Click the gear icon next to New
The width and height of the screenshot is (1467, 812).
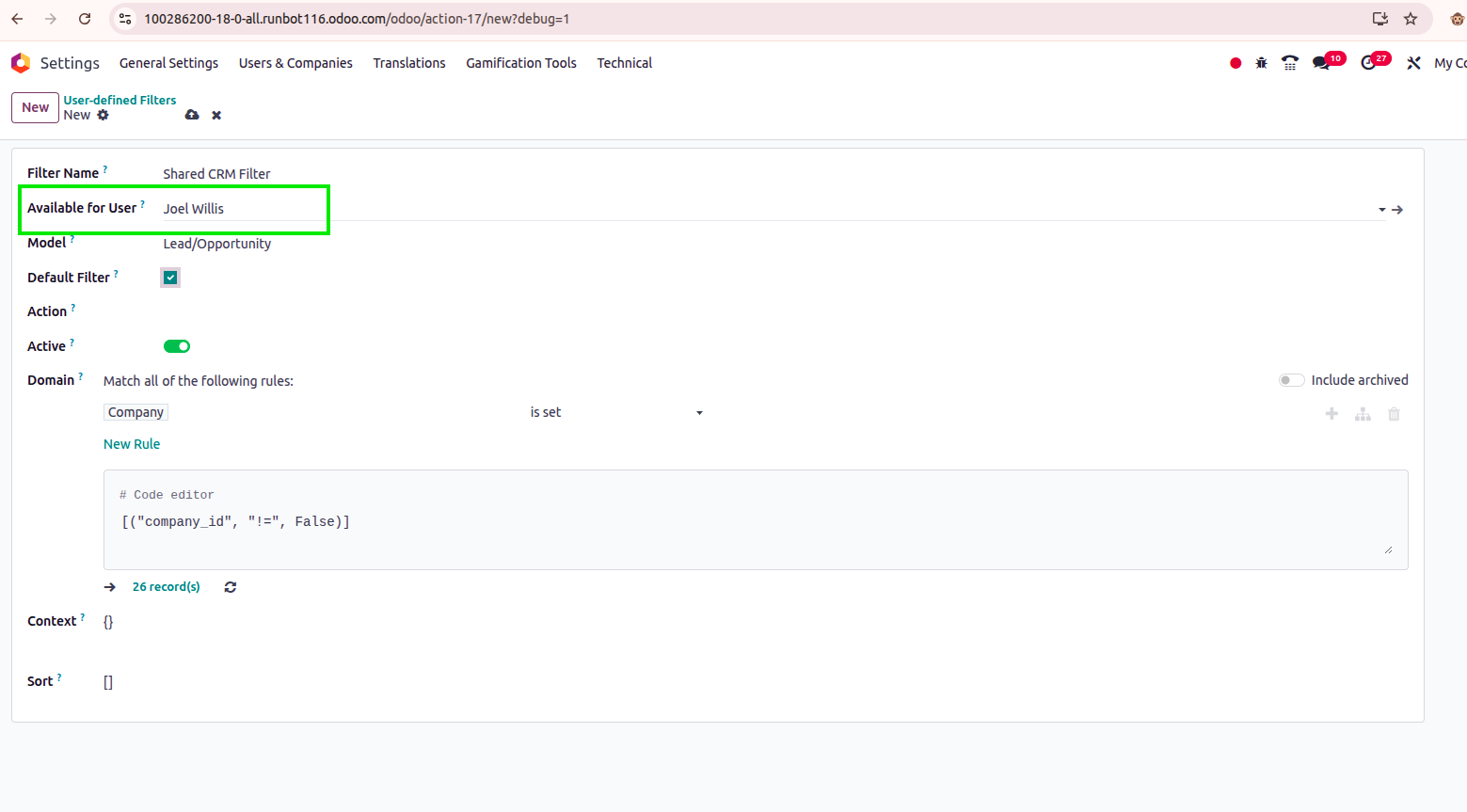point(104,115)
